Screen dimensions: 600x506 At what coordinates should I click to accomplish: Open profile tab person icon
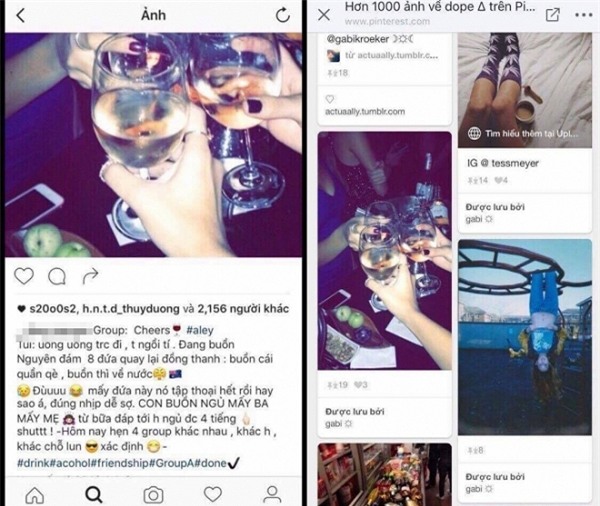click(272, 495)
